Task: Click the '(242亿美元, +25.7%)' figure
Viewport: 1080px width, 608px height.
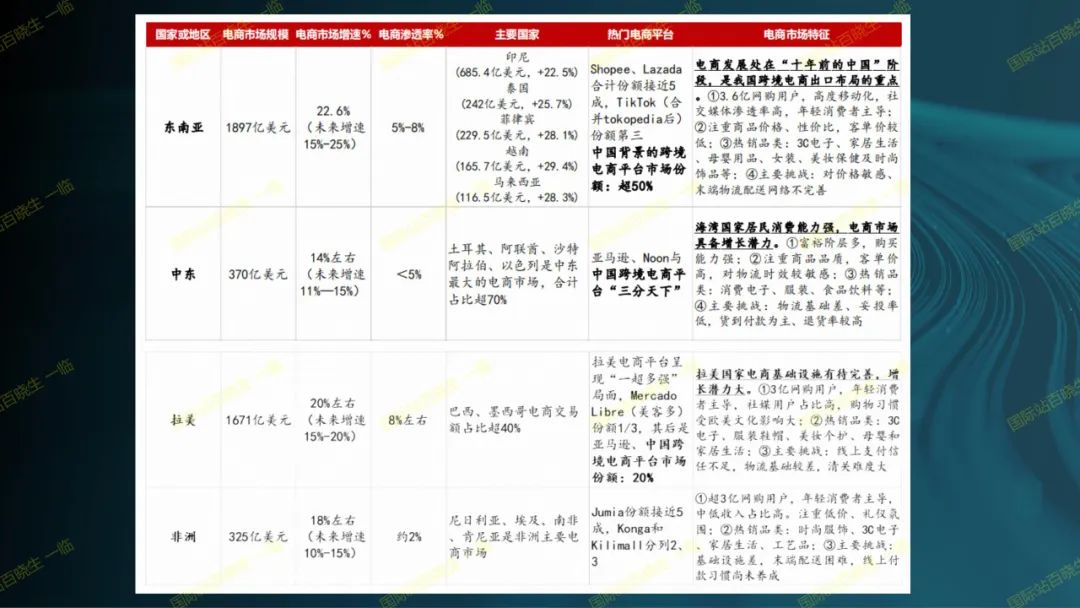Action: (517, 104)
